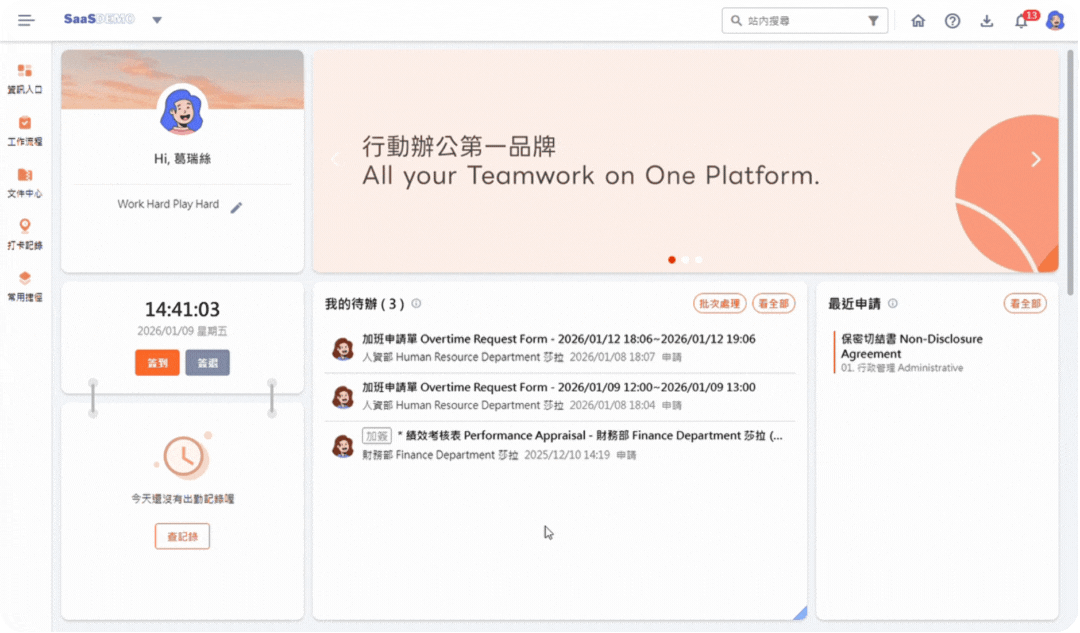Open 看全部 next to 最近申請
Viewport: 1080px width, 633px height.
click(1025, 303)
